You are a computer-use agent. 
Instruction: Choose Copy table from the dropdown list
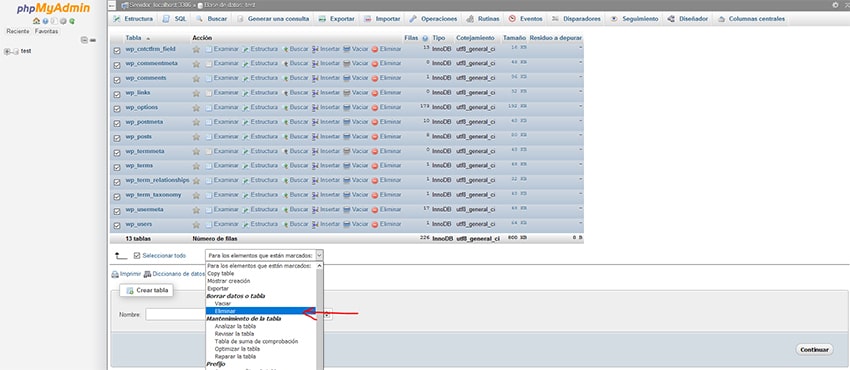tap(260, 274)
